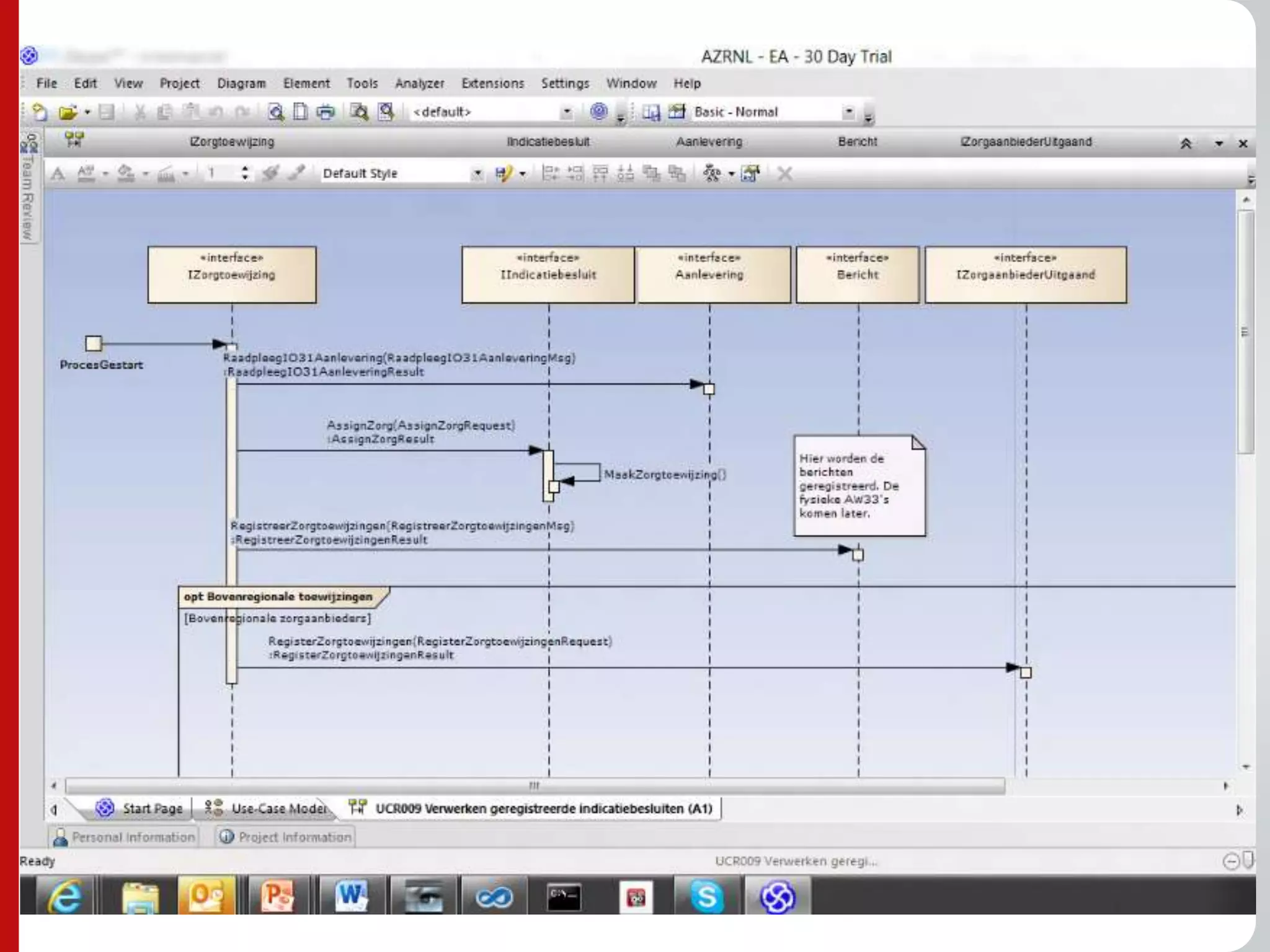
Task: Expand the Default Style dropdown
Action: (x=477, y=174)
